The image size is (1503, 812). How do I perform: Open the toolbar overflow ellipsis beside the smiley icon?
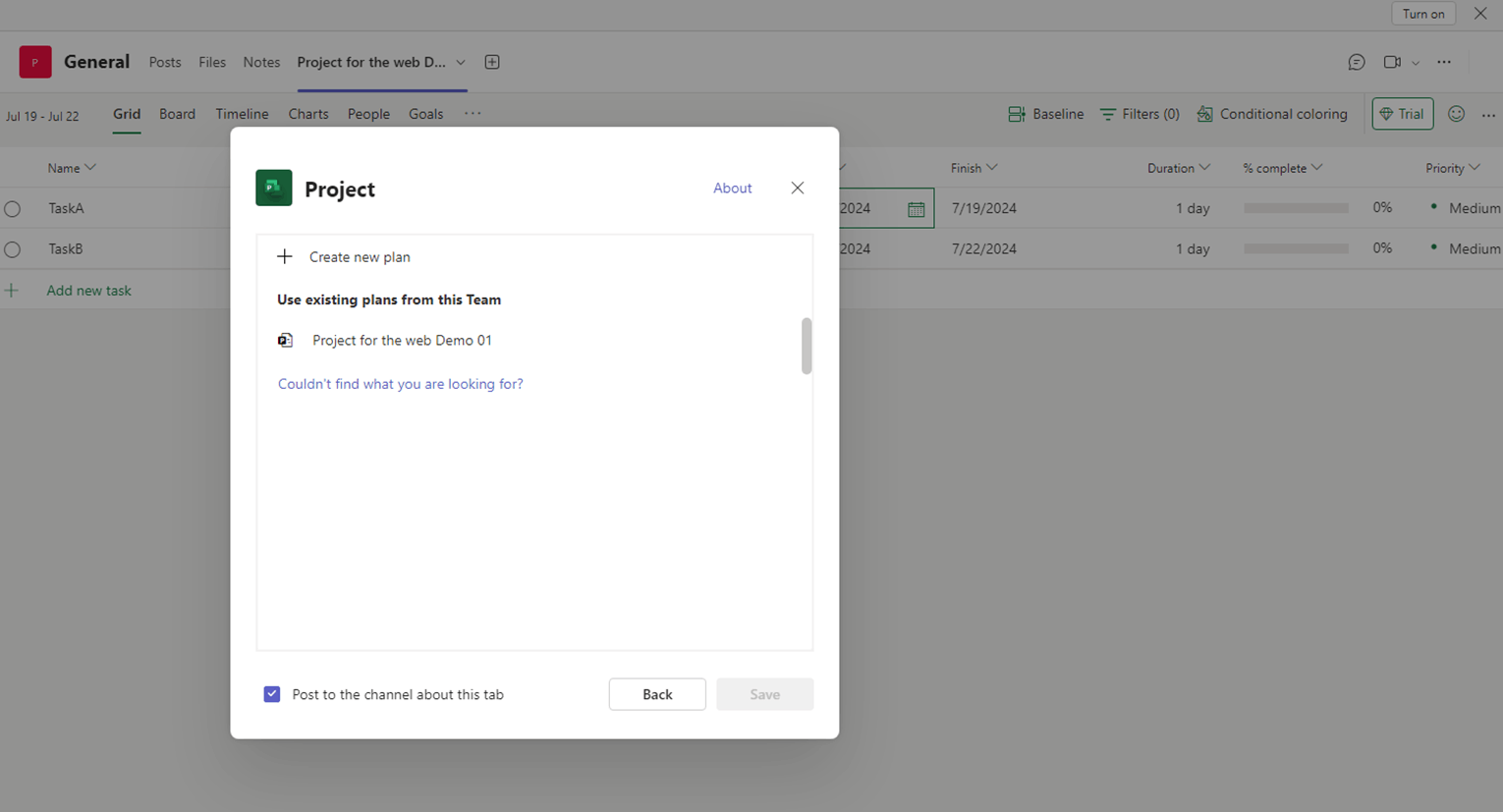pyautogui.click(x=1488, y=115)
